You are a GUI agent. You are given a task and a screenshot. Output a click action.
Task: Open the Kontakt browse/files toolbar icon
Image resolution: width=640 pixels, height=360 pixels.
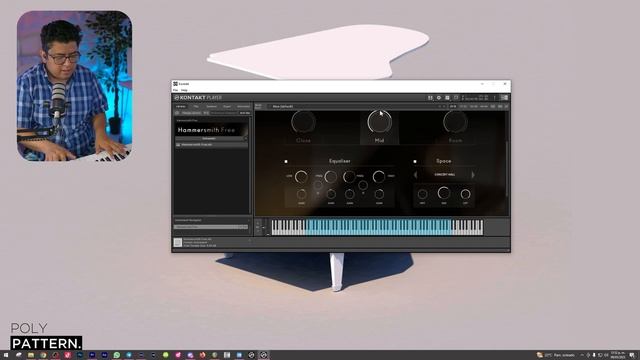coord(430,98)
